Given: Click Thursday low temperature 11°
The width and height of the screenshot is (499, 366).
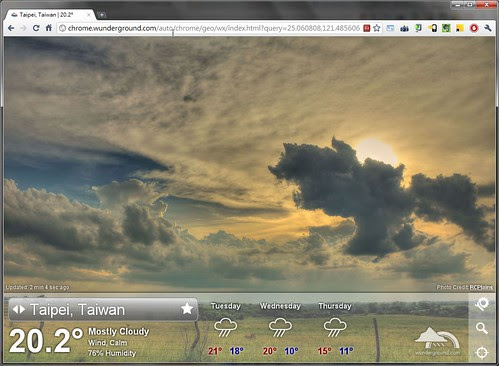Looking at the screenshot, I should [346, 351].
